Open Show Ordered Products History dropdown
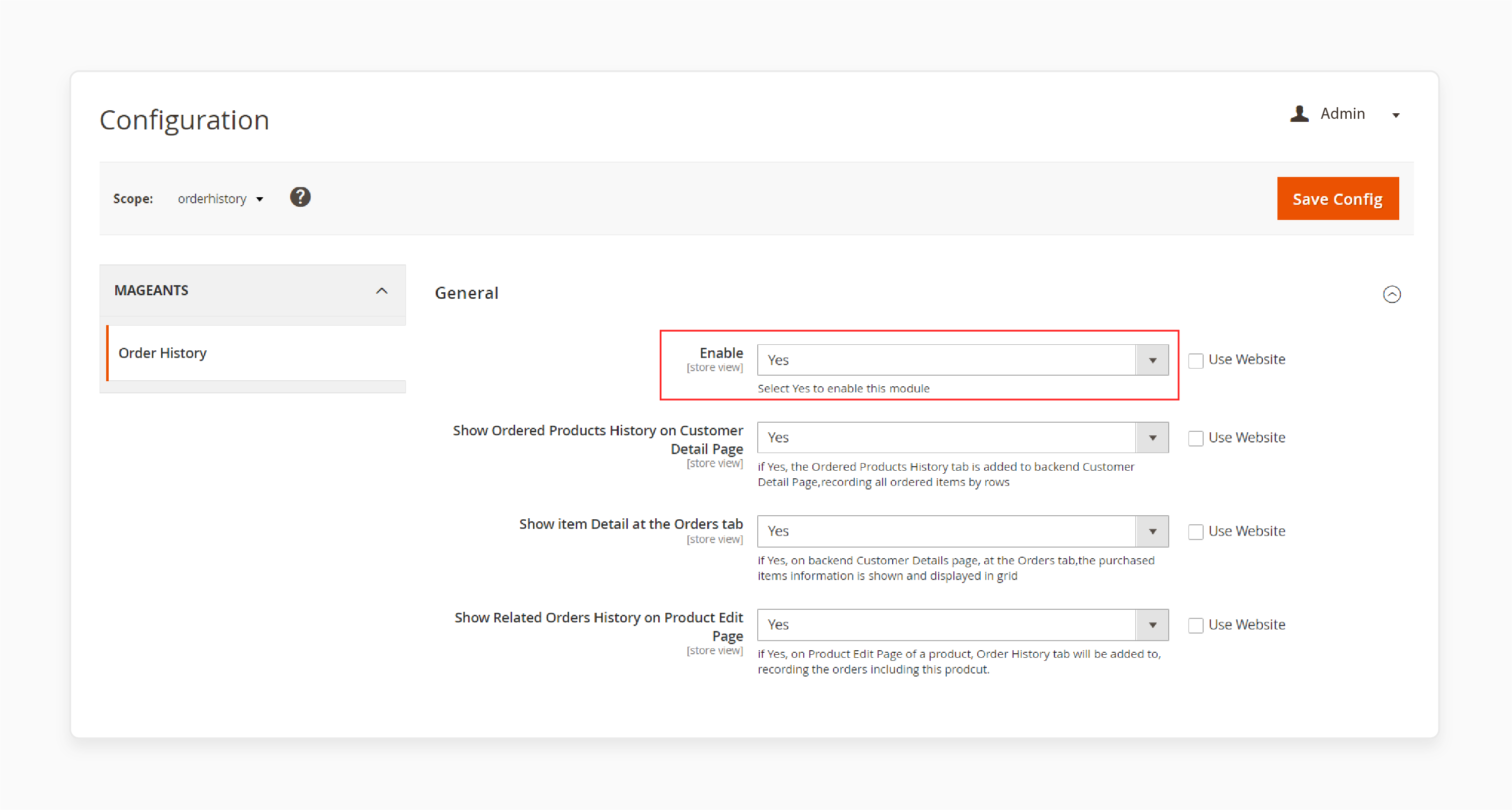The width and height of the screenshot is (1512, 810). coord(963,437)
